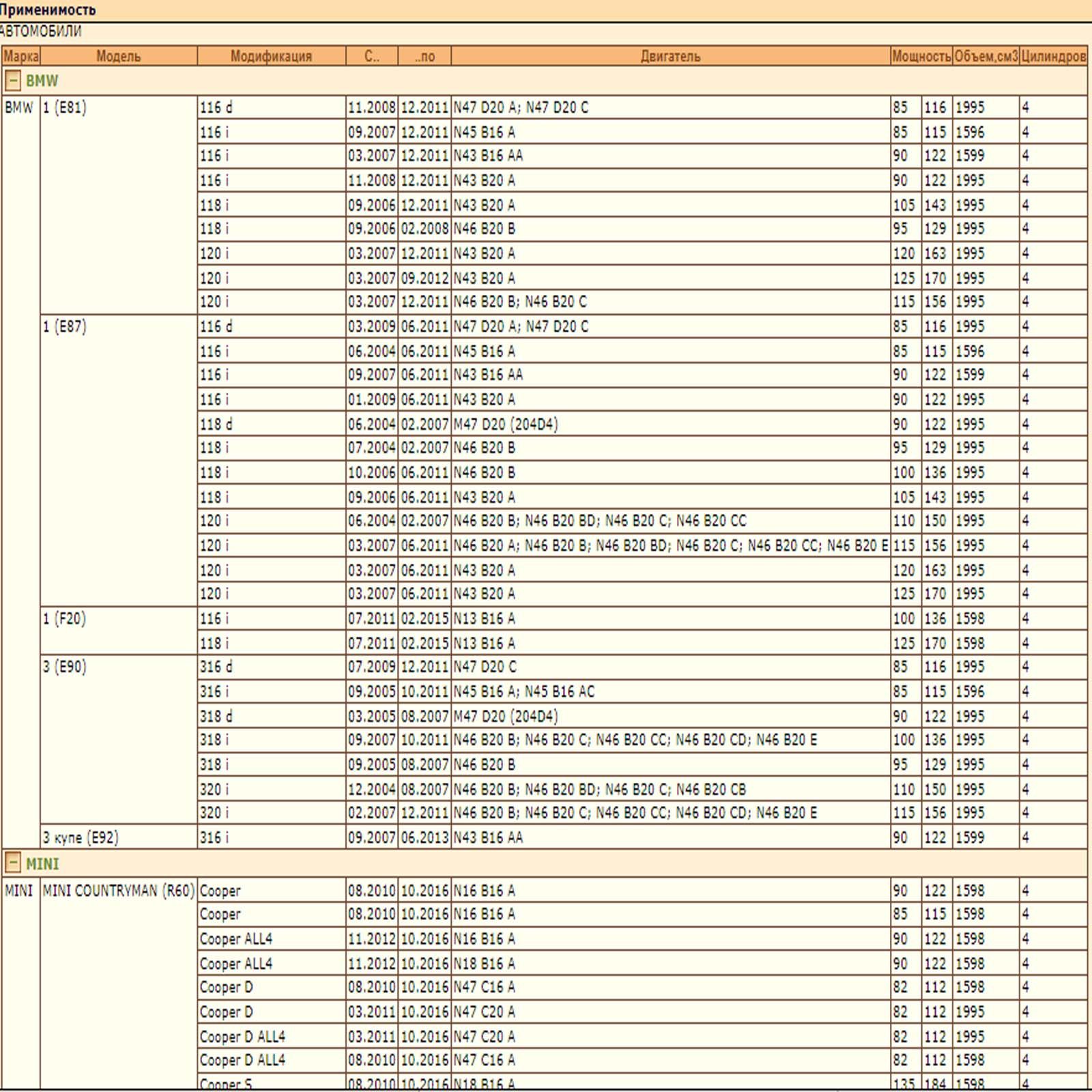Click the Мощность column header
This screenshot has width=1092, height=1092.
tap(921, 56)
